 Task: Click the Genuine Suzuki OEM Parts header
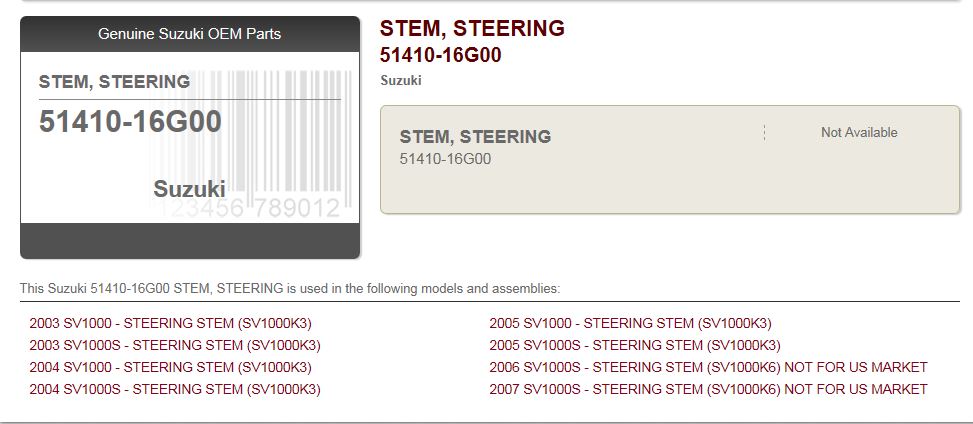[189, 34]
